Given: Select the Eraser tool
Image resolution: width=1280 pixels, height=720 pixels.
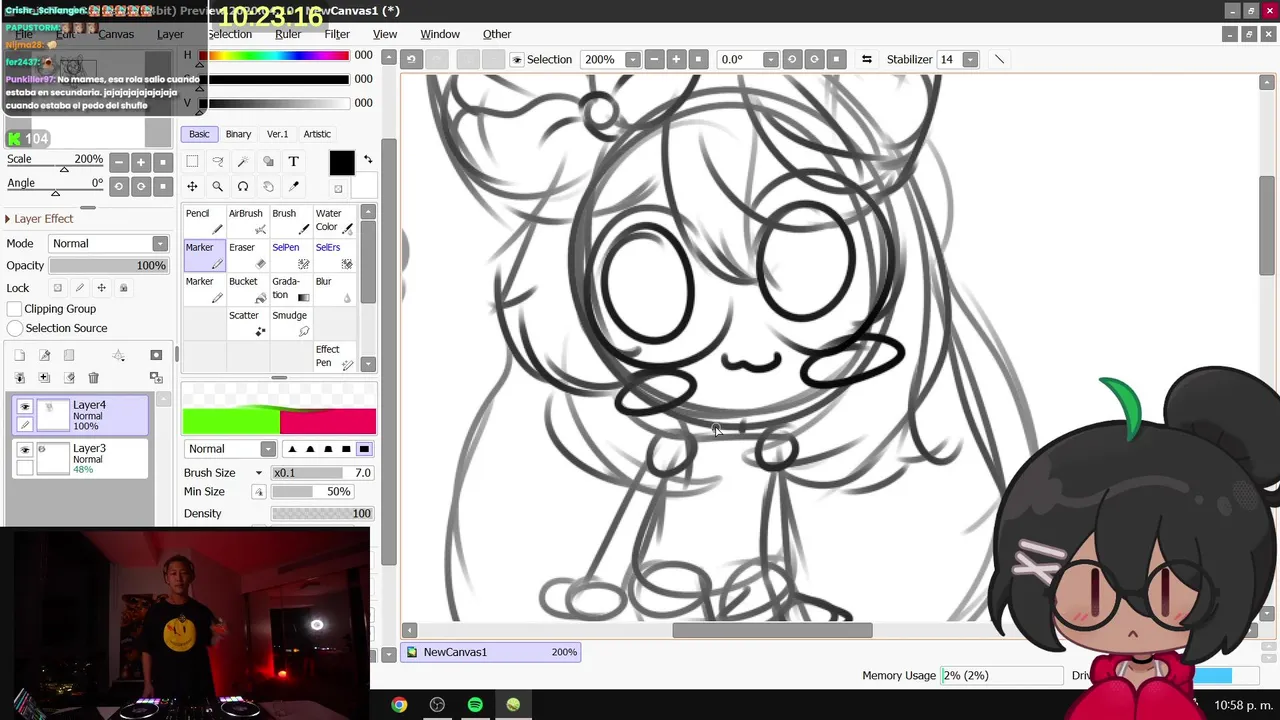Looking at the screenshot, I should click(248, 255).
